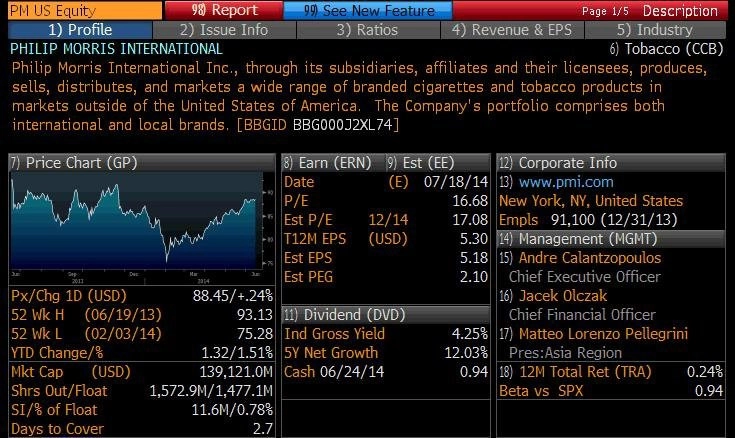This screenshot has height=438, width=735.
Task: Click the Est PEG value 2.10
Action: (x=474, y=277)
